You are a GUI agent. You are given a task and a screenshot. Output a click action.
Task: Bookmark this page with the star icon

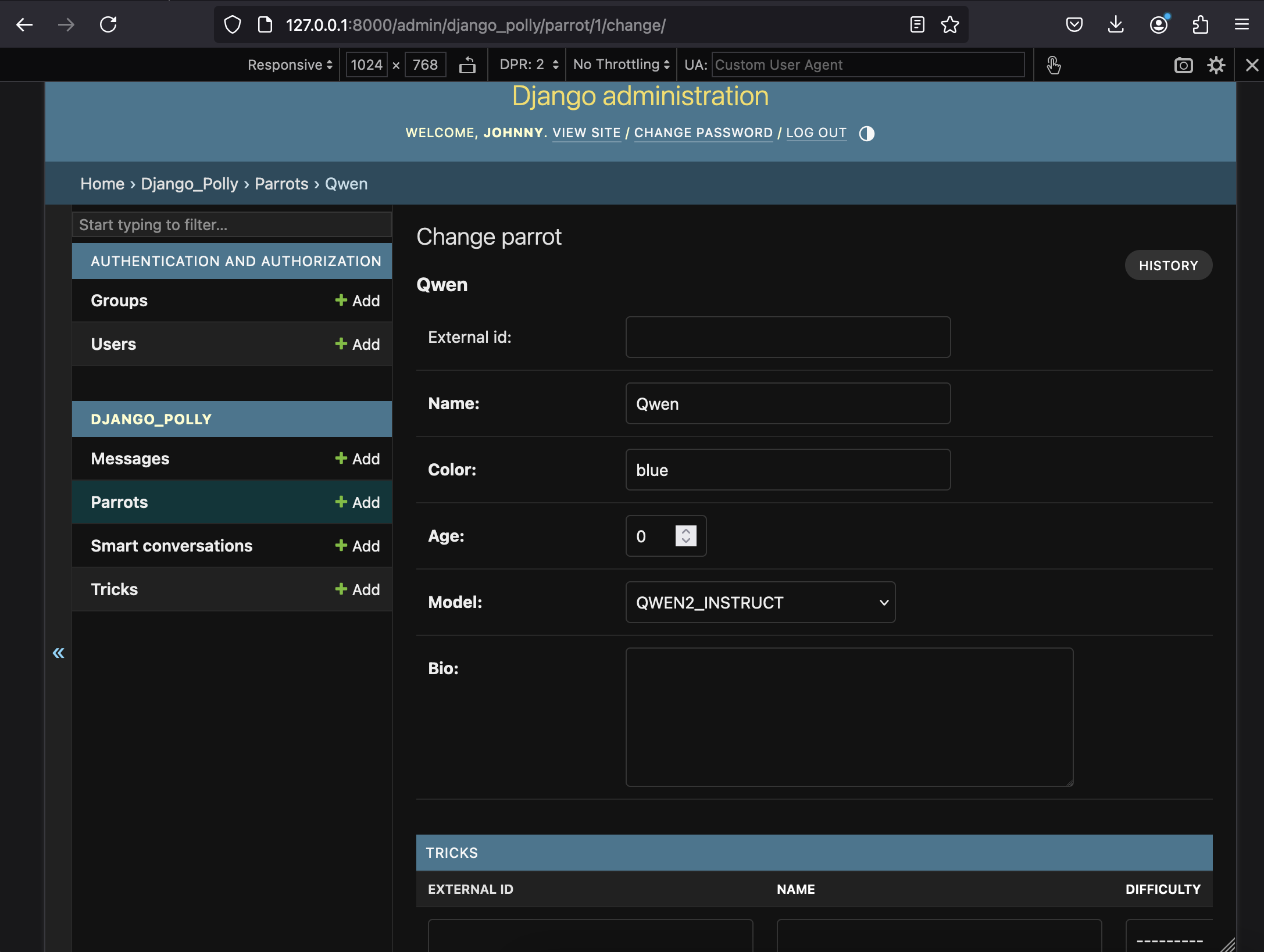tap(949, 25)
